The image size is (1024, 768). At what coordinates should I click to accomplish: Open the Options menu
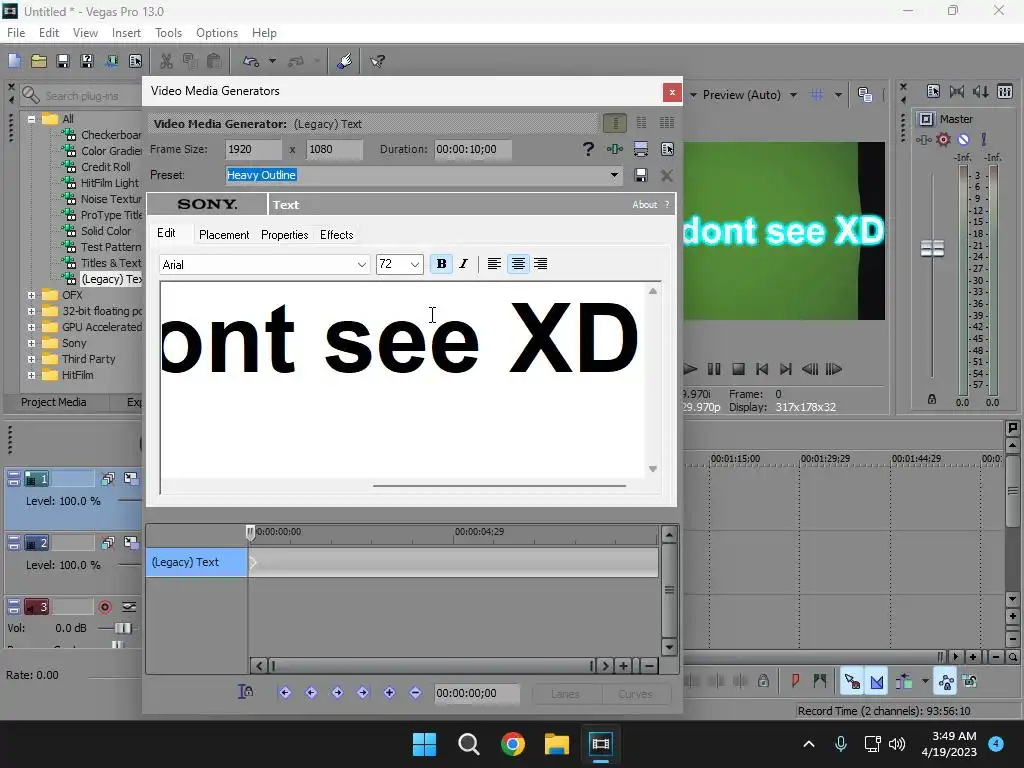pos(217,33)
